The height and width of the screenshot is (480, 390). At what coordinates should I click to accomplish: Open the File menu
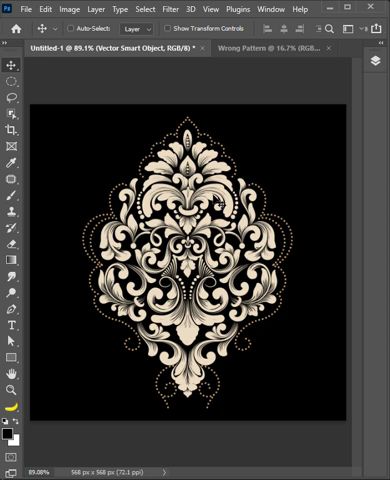26,9
